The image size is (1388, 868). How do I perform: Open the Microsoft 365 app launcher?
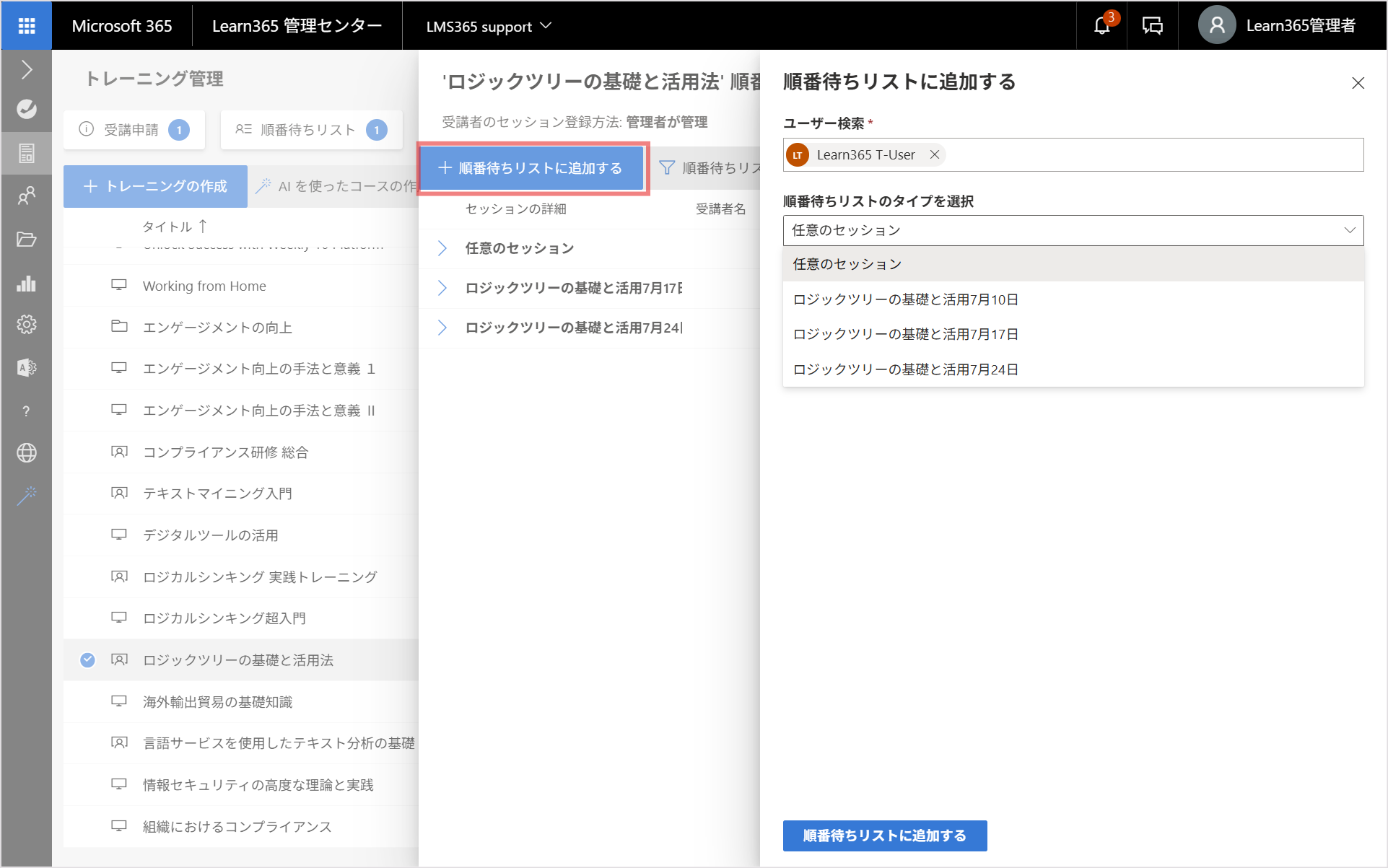tap(27, 26)
